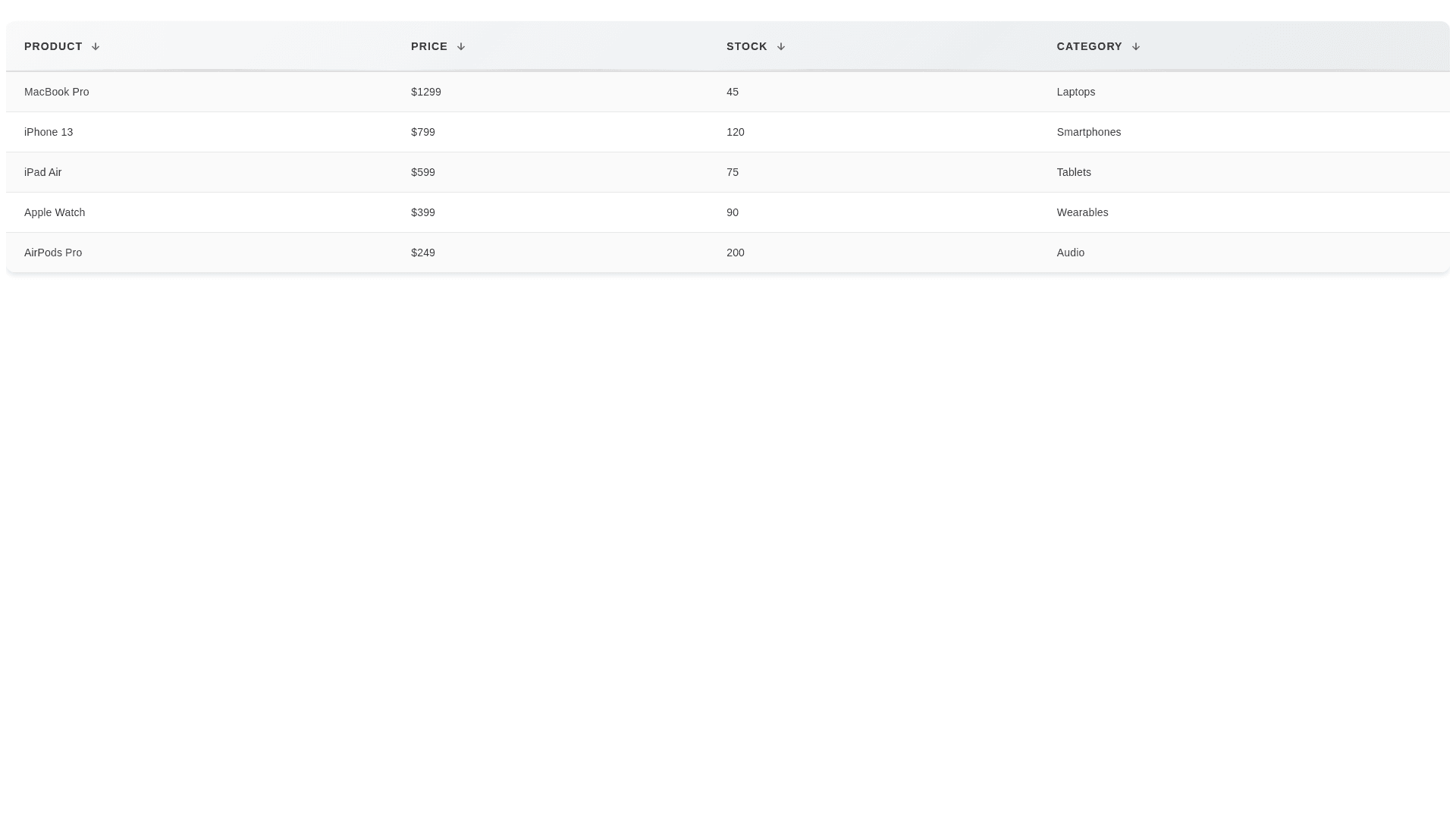Select the Apple Watch product cell
The height and width of the screenshot is (819, 1456).
click(x=55, y=213)
